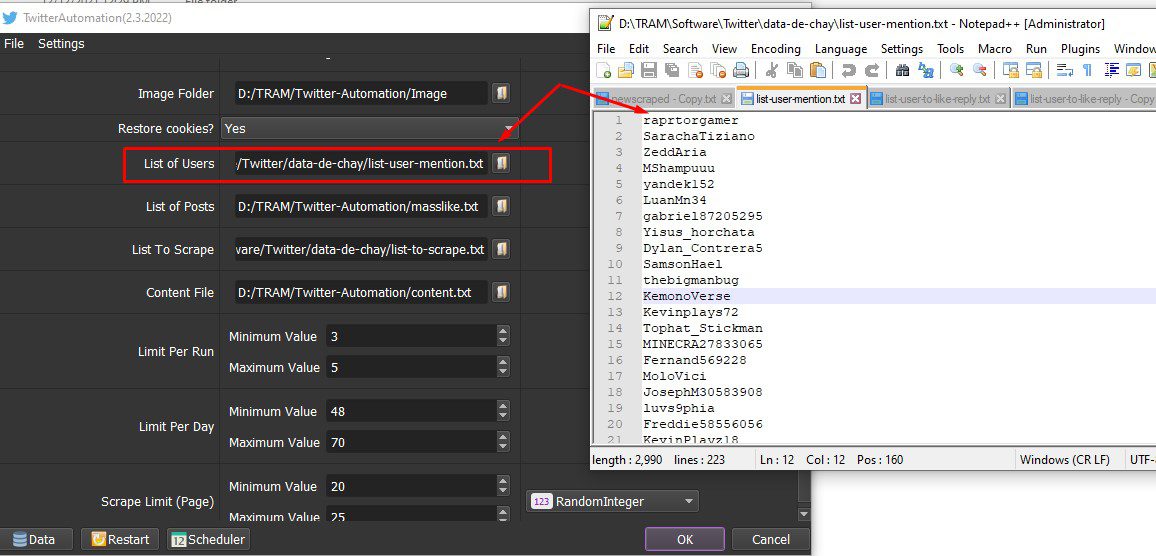Click the OK button

click(x=685, y=539)
